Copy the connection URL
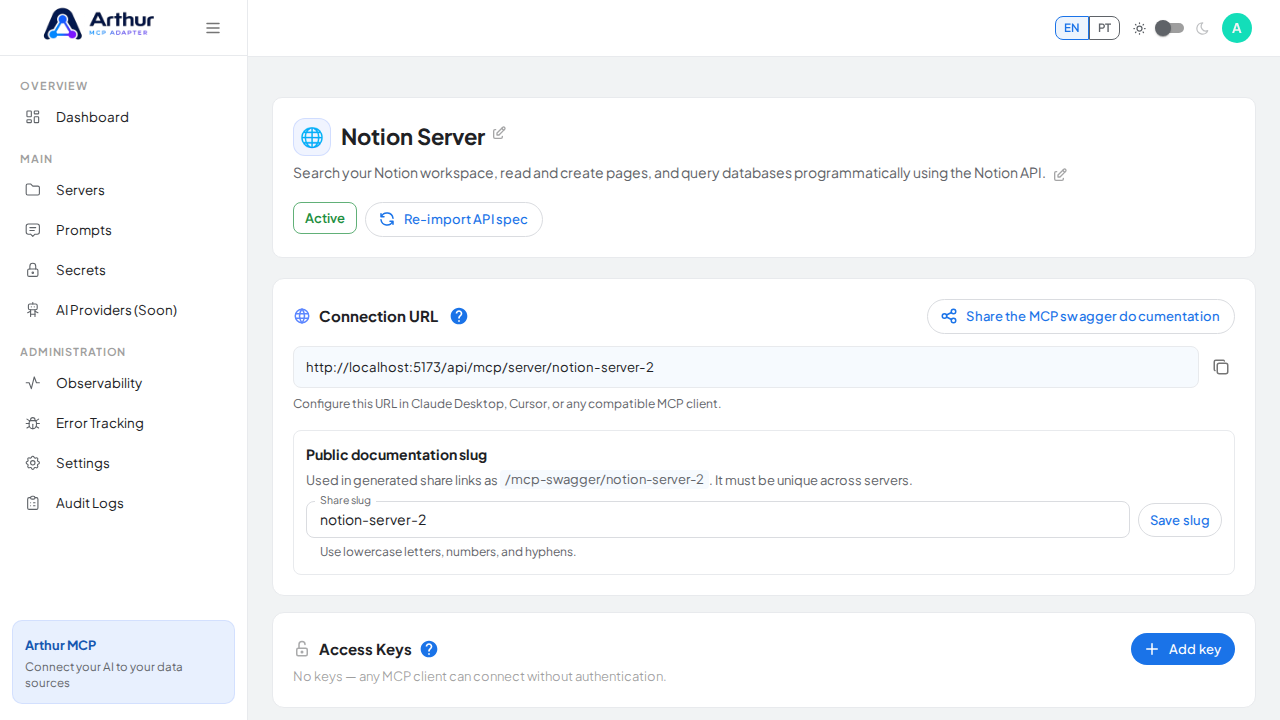 1221,367
